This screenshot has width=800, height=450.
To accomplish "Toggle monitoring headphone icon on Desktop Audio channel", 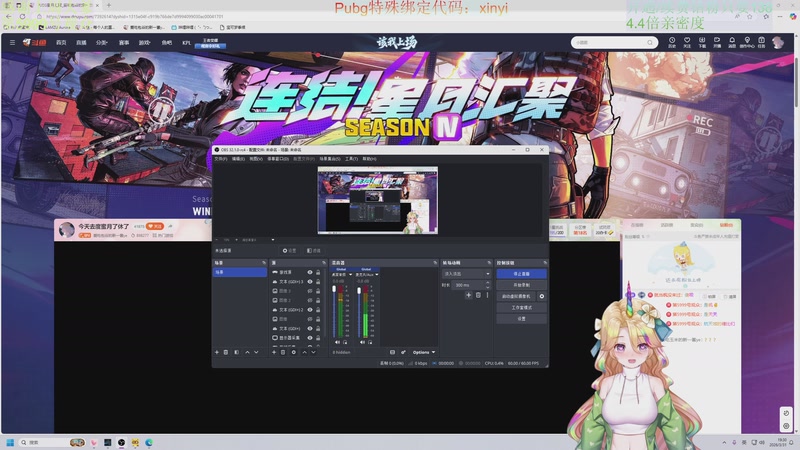I will coord(345,342).
